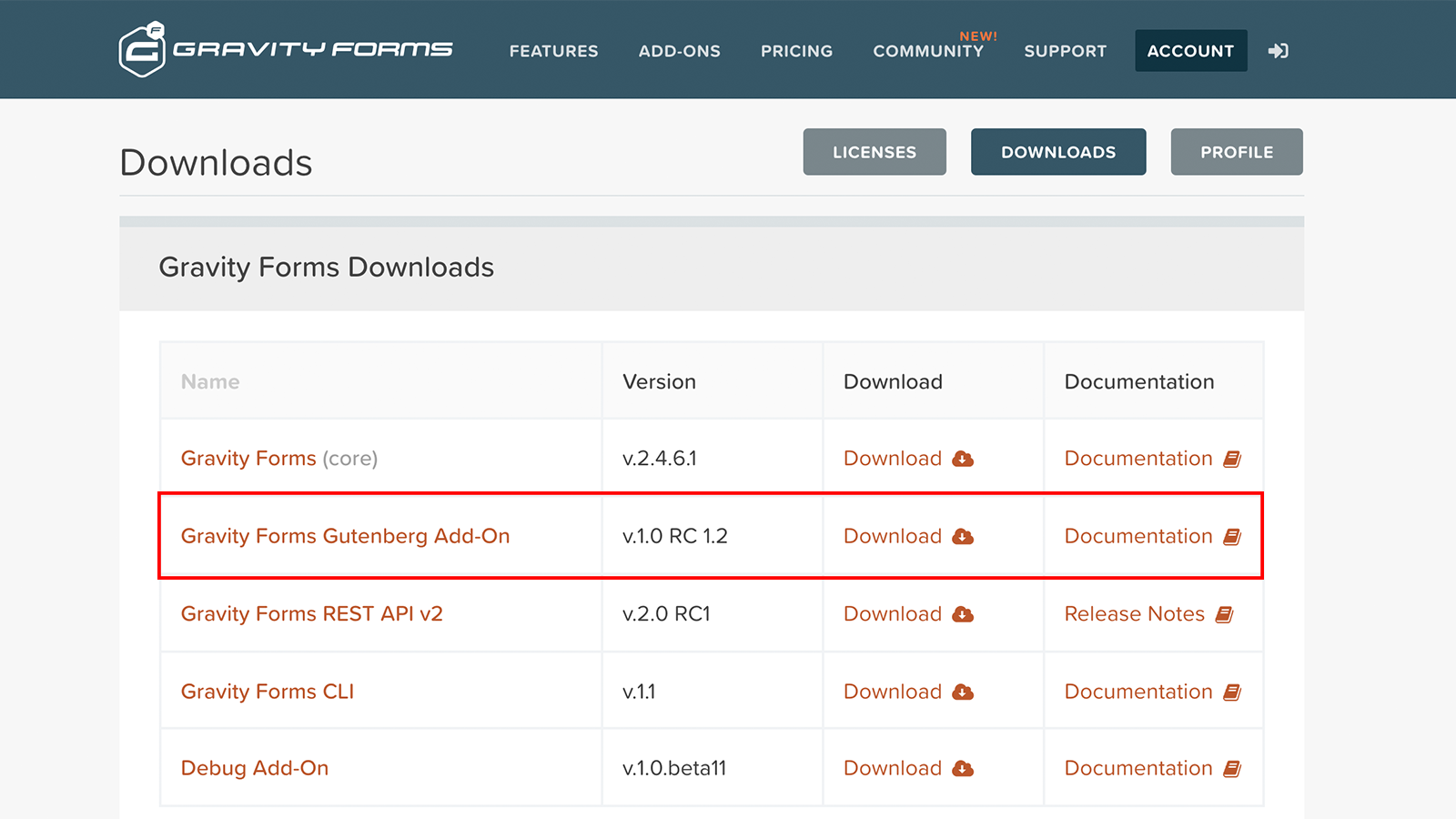Screen dimensions: 1456x819
Task: Click Download link for Debug Add-On
Action: [x=893, y=768]
